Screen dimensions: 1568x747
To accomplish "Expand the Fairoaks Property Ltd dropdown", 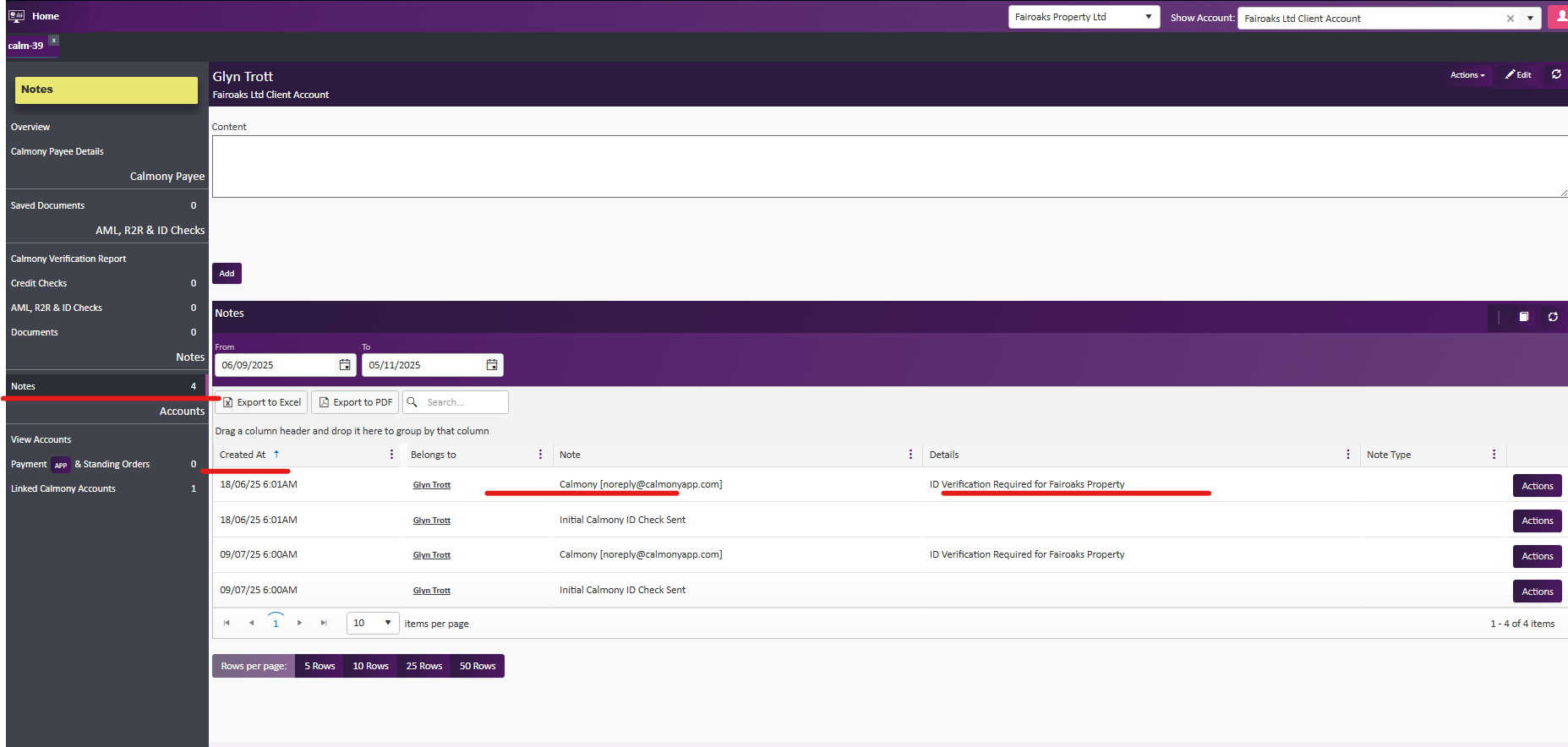I will click(1148, 17).
